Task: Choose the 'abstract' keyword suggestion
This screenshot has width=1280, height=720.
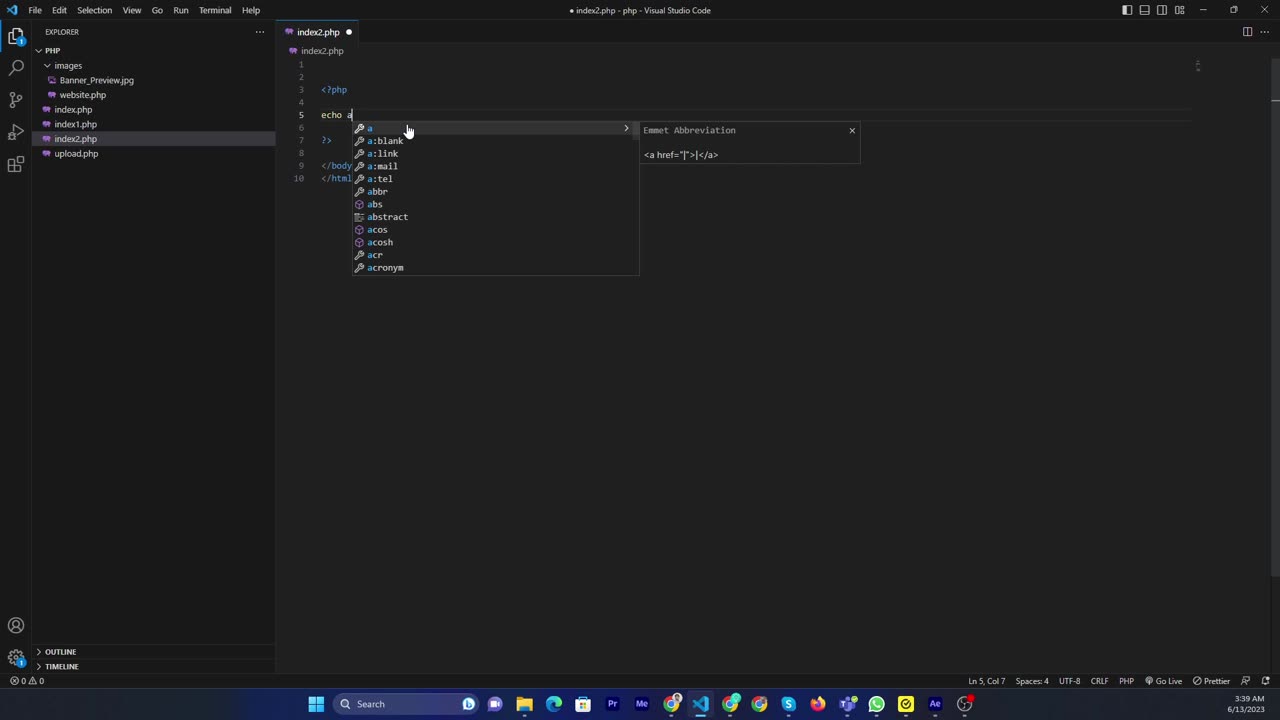Action: tap(495, 217)
